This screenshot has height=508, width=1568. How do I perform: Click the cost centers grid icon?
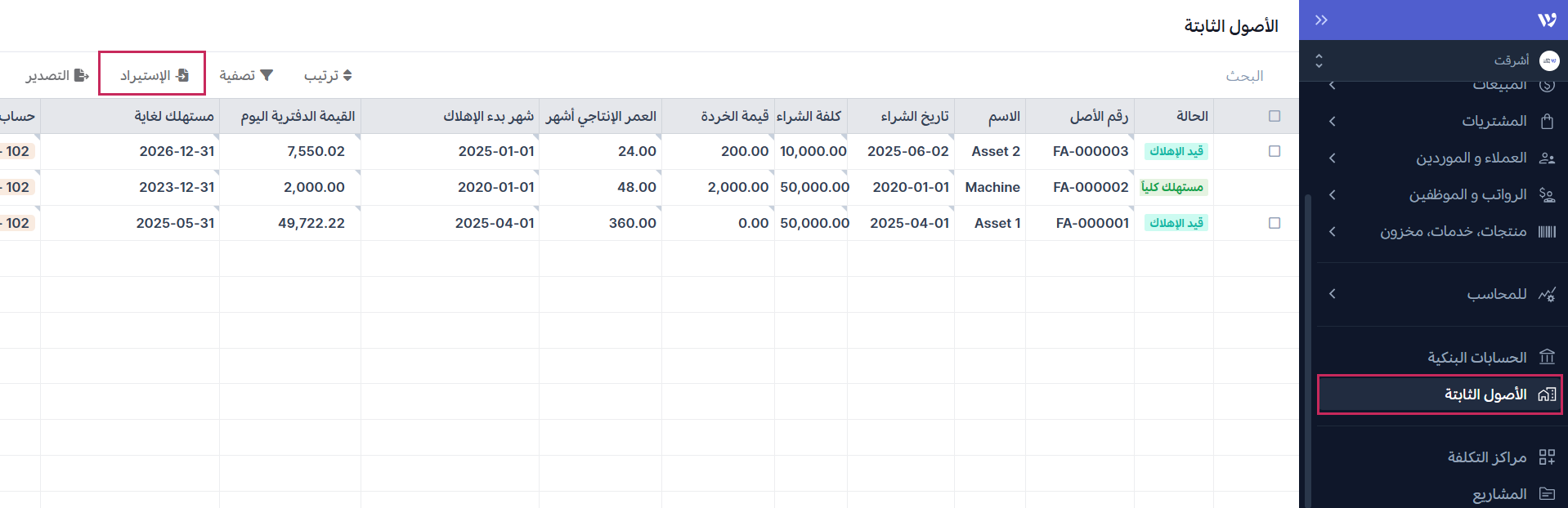(1547, 457)
